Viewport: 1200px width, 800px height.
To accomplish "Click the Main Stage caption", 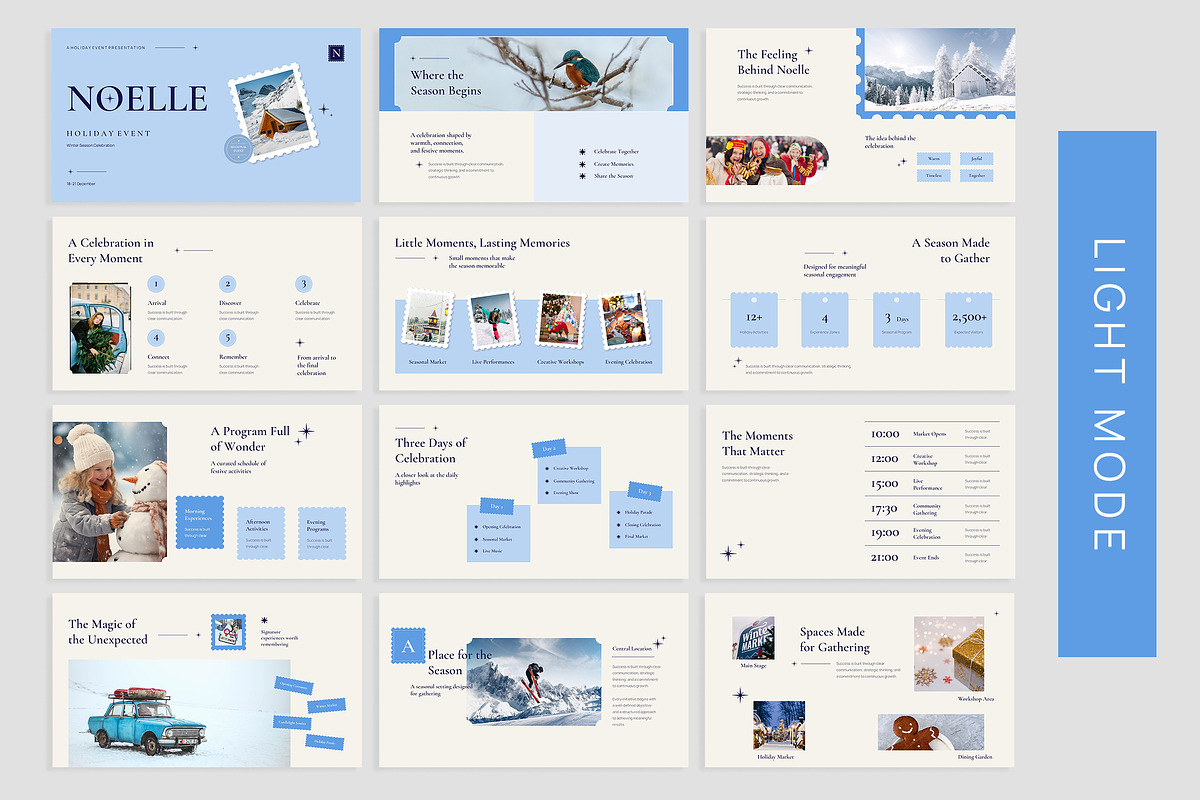I will pyautogui.click(x=753, y=665).
